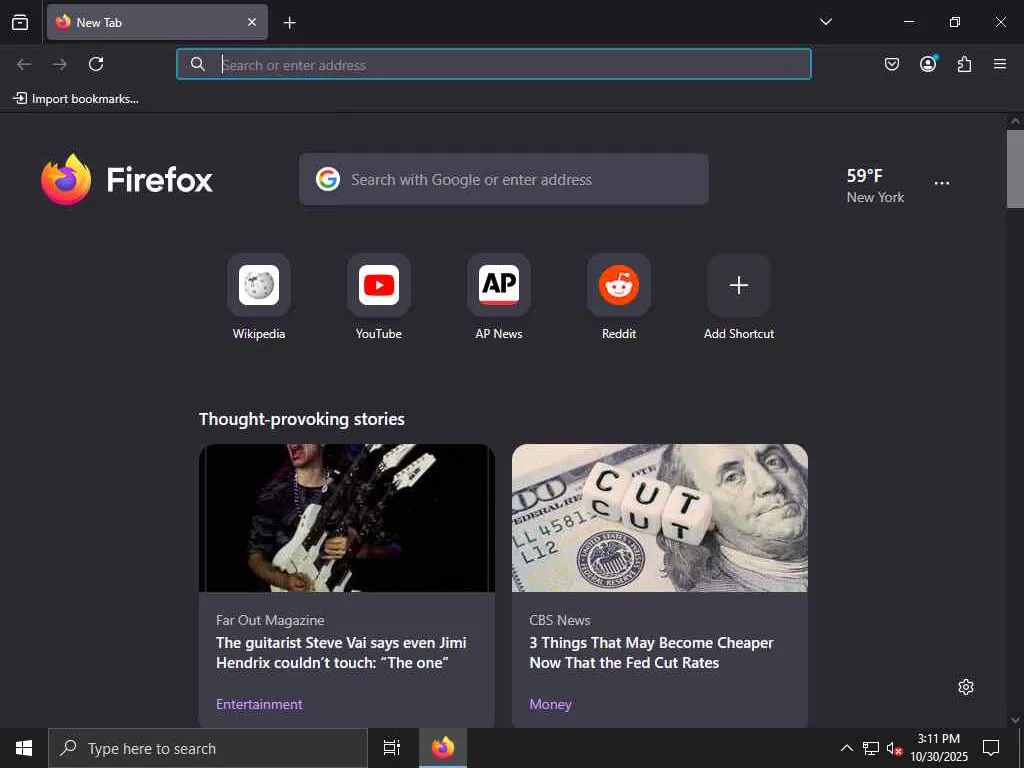Click the Google logo in search box
This screenshot has width=1024, height=768.
click(328, 179)
